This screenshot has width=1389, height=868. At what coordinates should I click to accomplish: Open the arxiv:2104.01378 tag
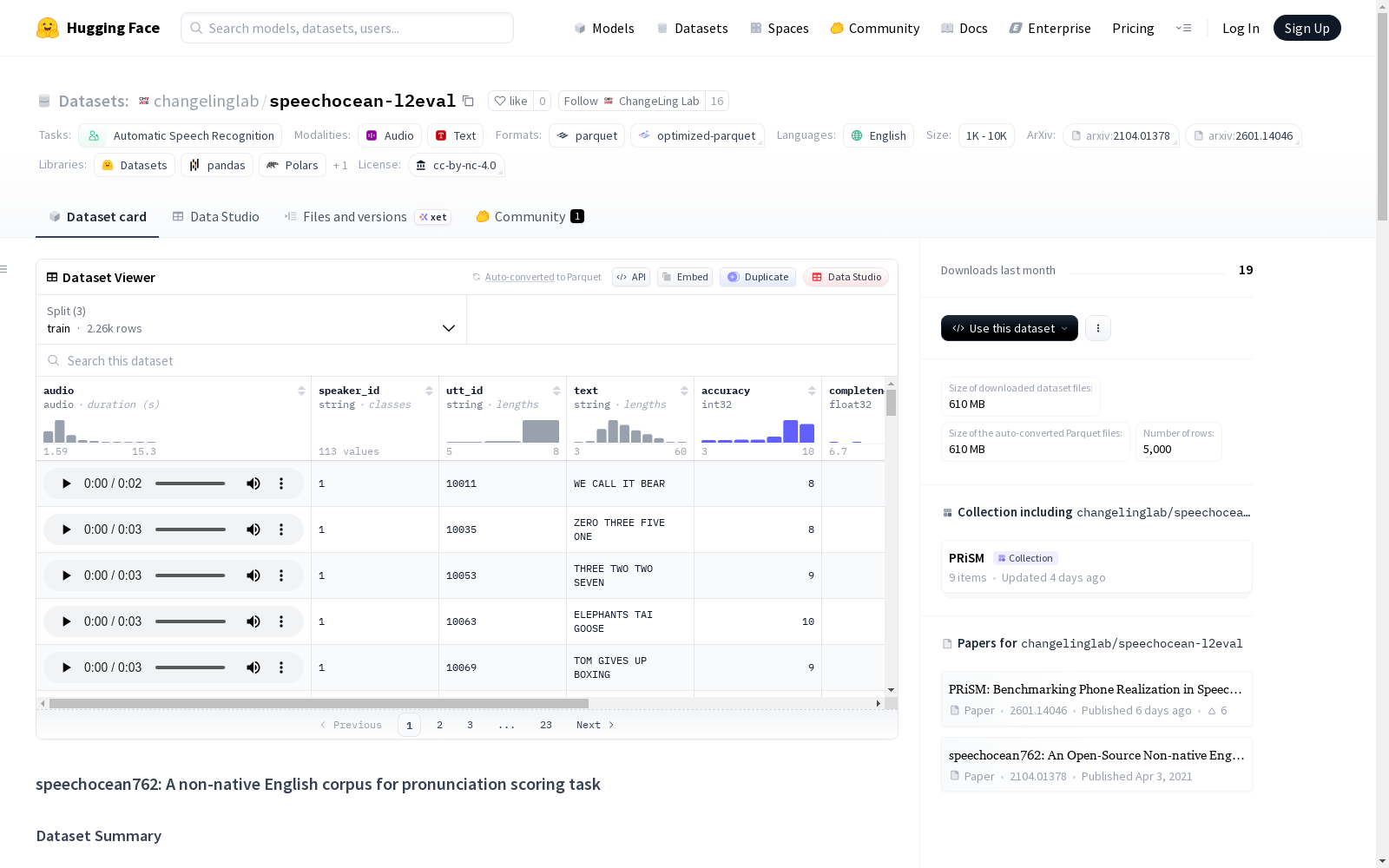coord(1121,135)
